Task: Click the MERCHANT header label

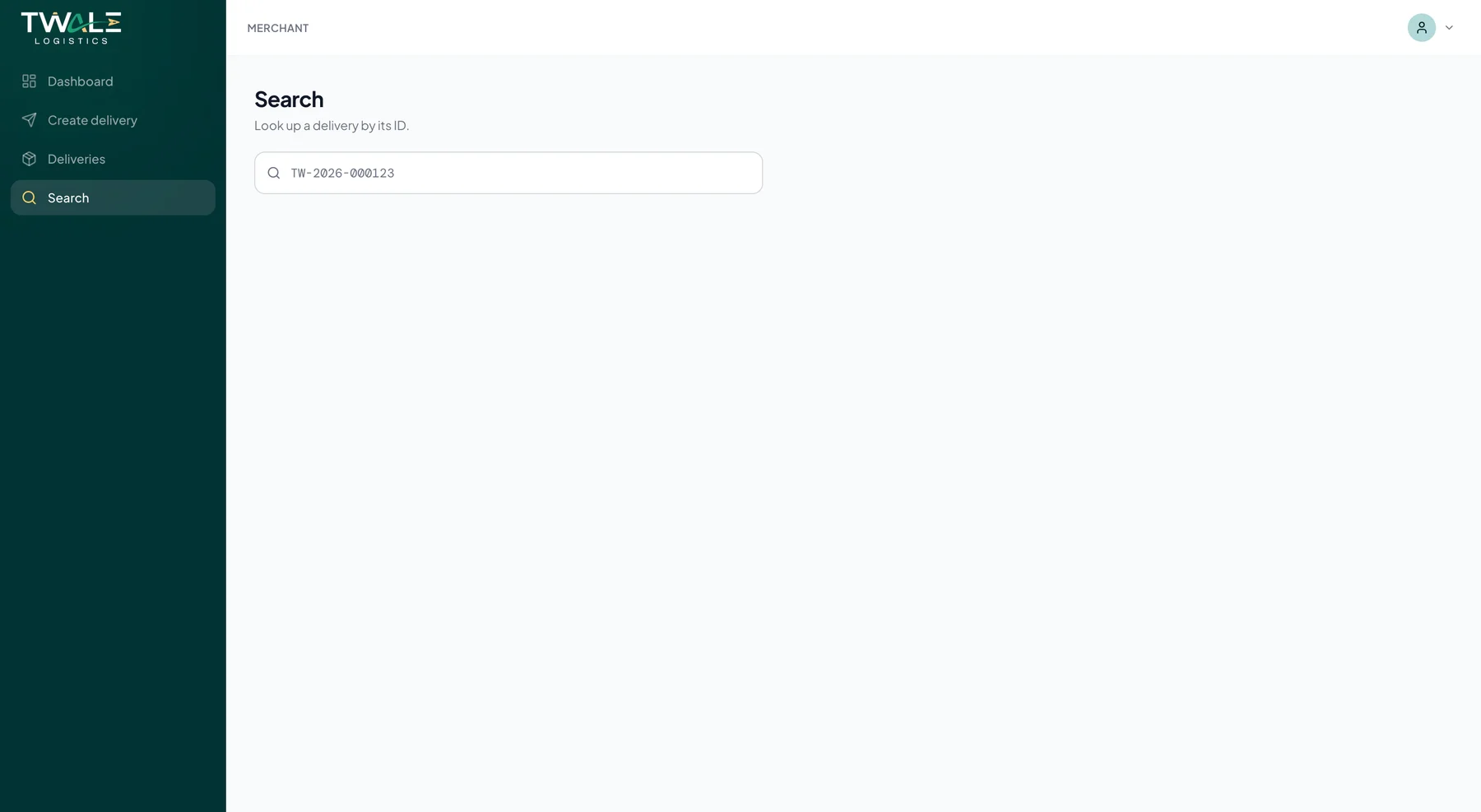Action: coord(278,28)
